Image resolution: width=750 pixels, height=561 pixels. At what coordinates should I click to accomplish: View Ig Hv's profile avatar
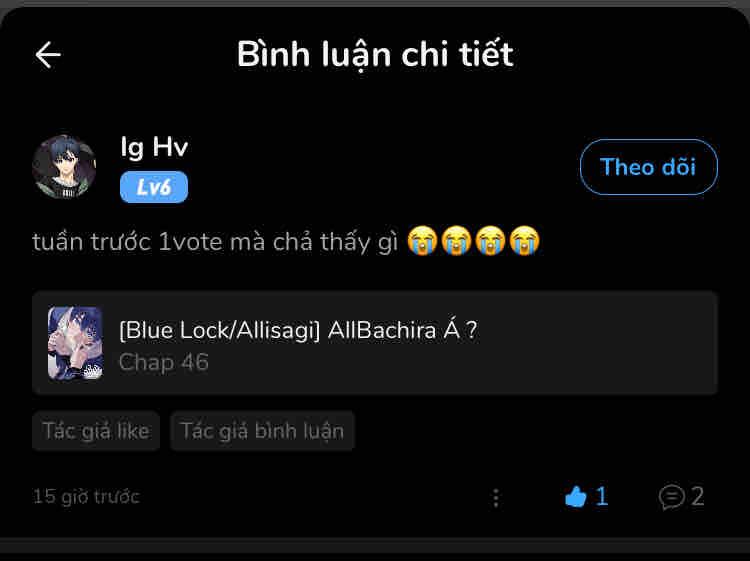(x=64, y=167)
